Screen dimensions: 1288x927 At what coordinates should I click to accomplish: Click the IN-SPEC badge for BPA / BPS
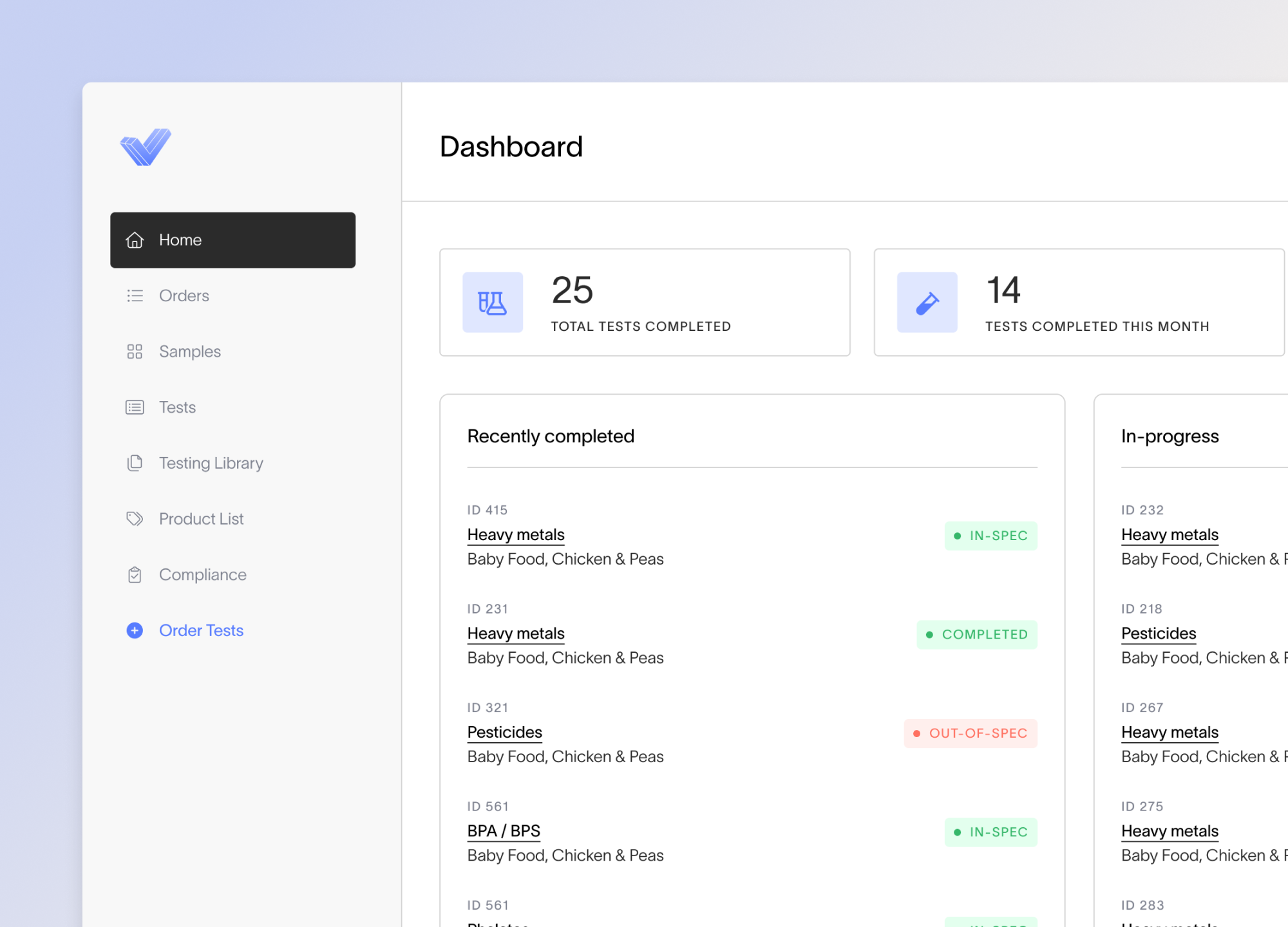click(991, 832)
